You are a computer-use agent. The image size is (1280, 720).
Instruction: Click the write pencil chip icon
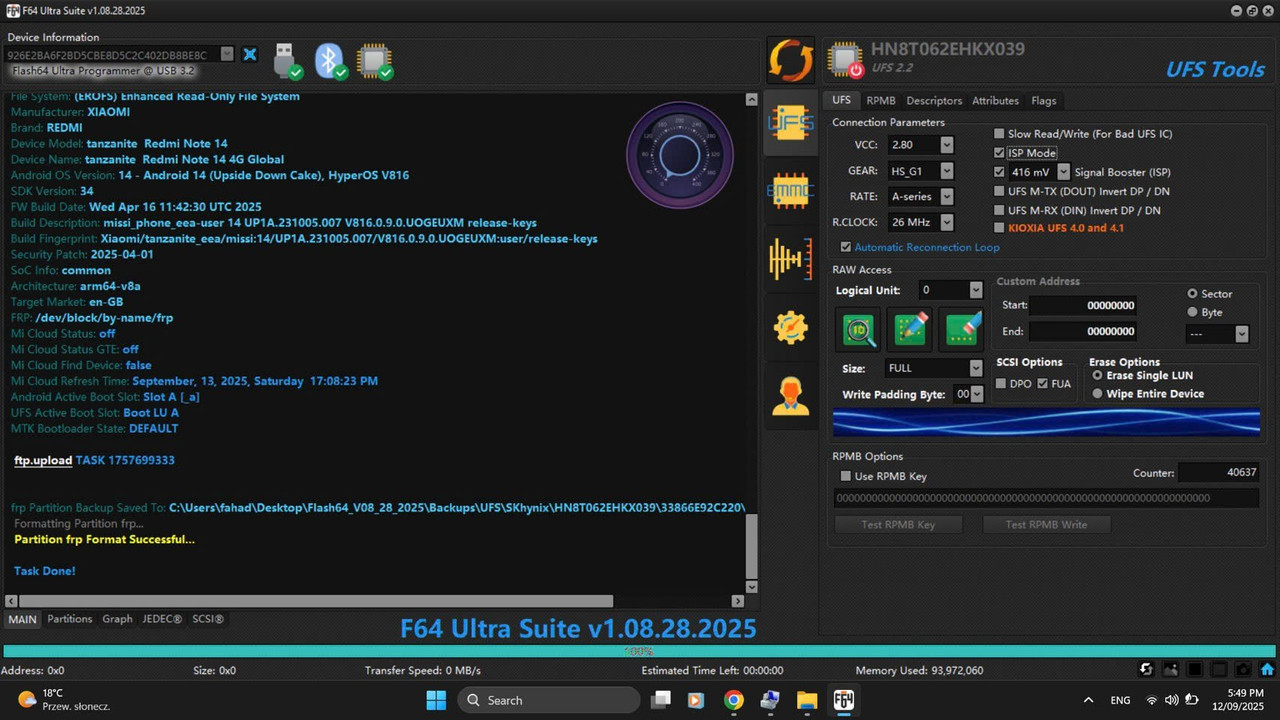click(911, 329)
